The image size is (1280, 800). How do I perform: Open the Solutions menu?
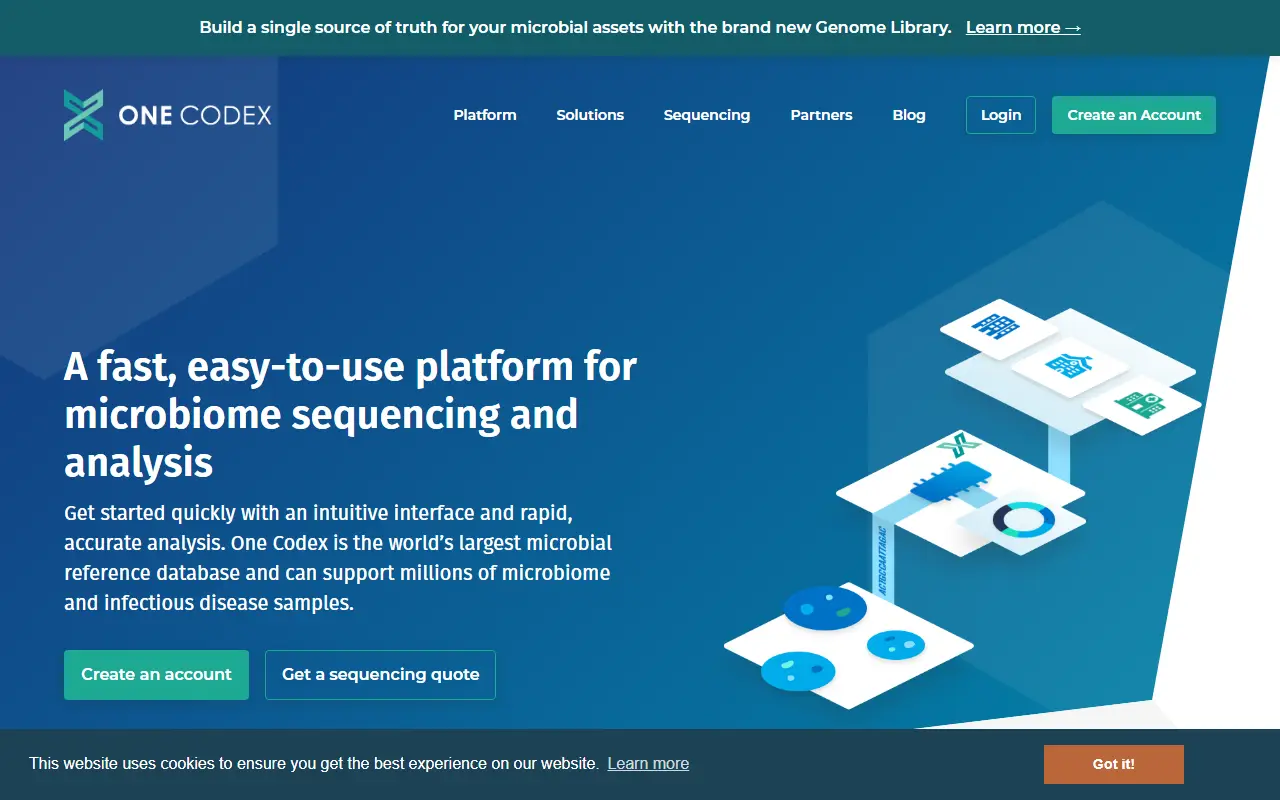click(x=590, y=115)
